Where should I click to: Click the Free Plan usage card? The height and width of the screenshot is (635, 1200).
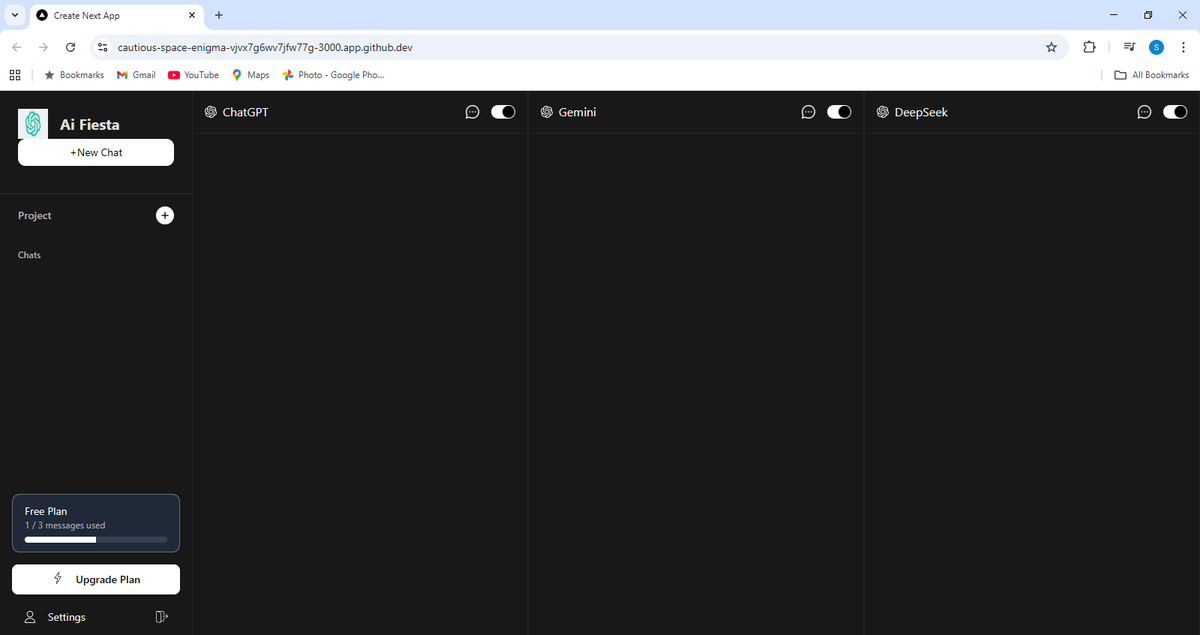pos(96,523)
